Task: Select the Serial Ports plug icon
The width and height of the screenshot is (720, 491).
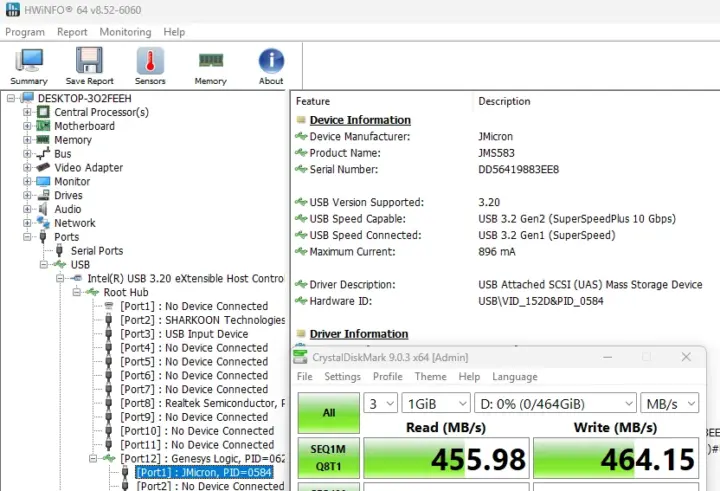Action: pos(59,251)
